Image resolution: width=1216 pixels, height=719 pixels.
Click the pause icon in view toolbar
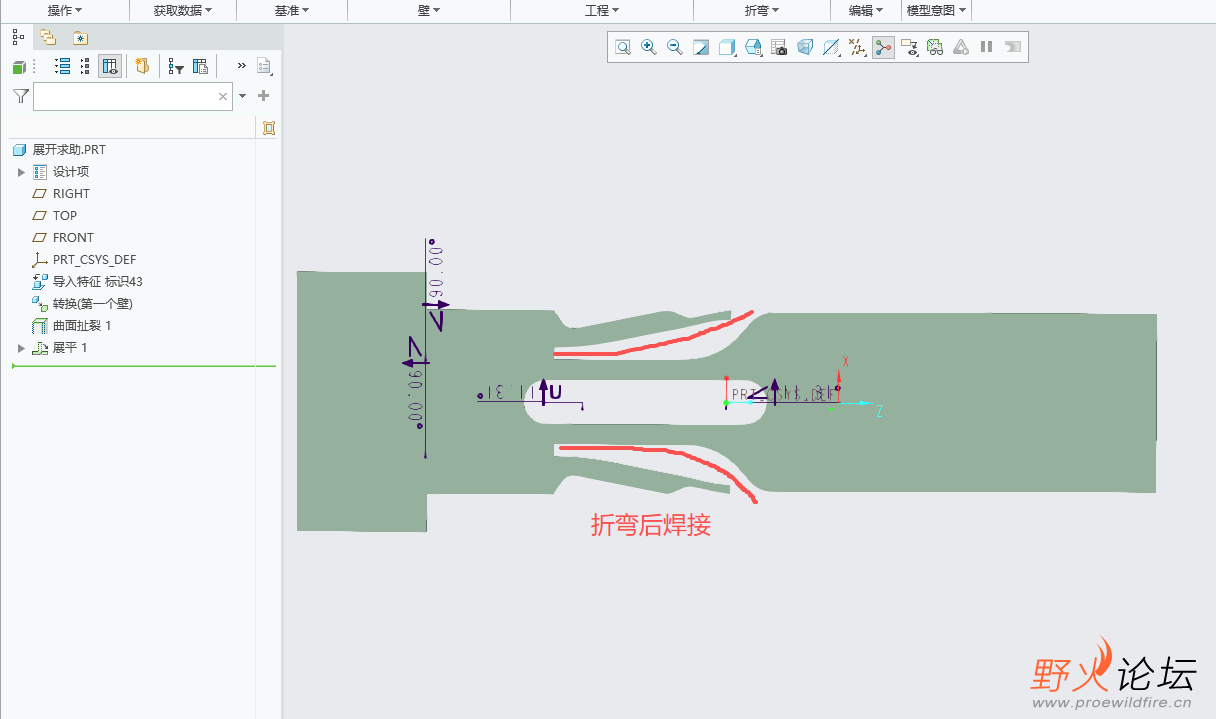(987, 47)
